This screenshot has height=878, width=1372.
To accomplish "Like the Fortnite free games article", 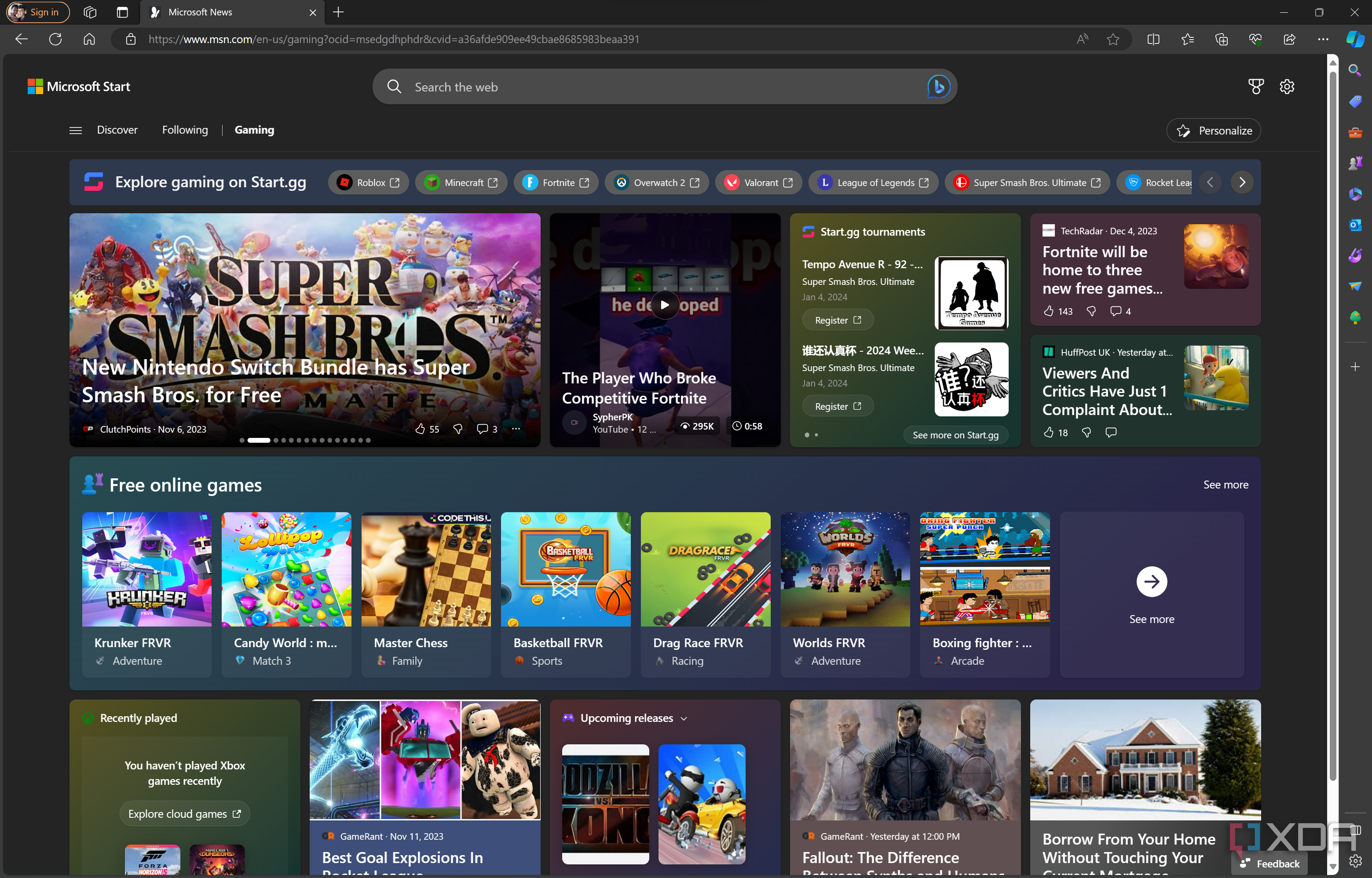I will (1048, 311).
